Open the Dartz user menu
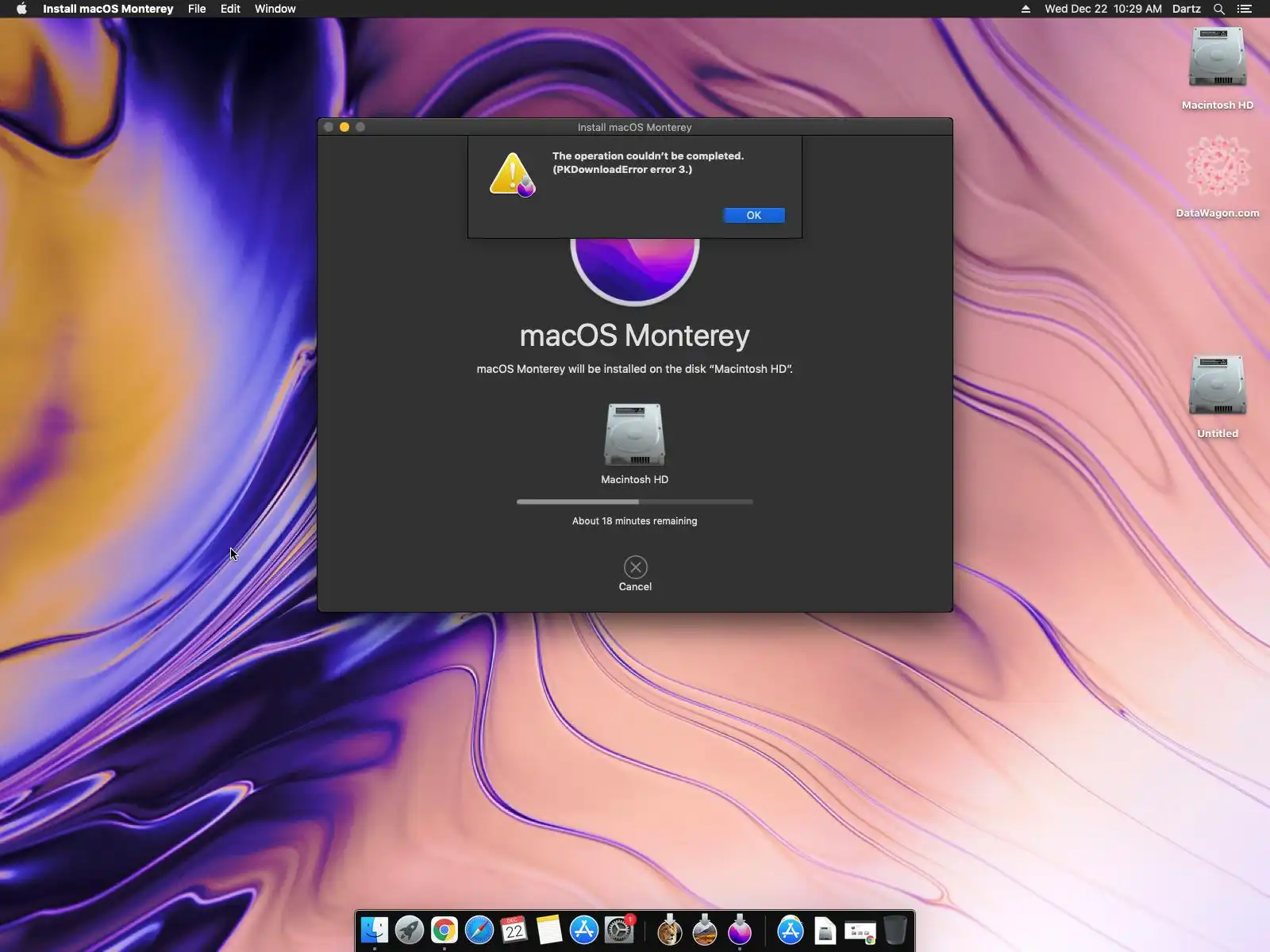Screen dimensions: 1270x952 1187,9
